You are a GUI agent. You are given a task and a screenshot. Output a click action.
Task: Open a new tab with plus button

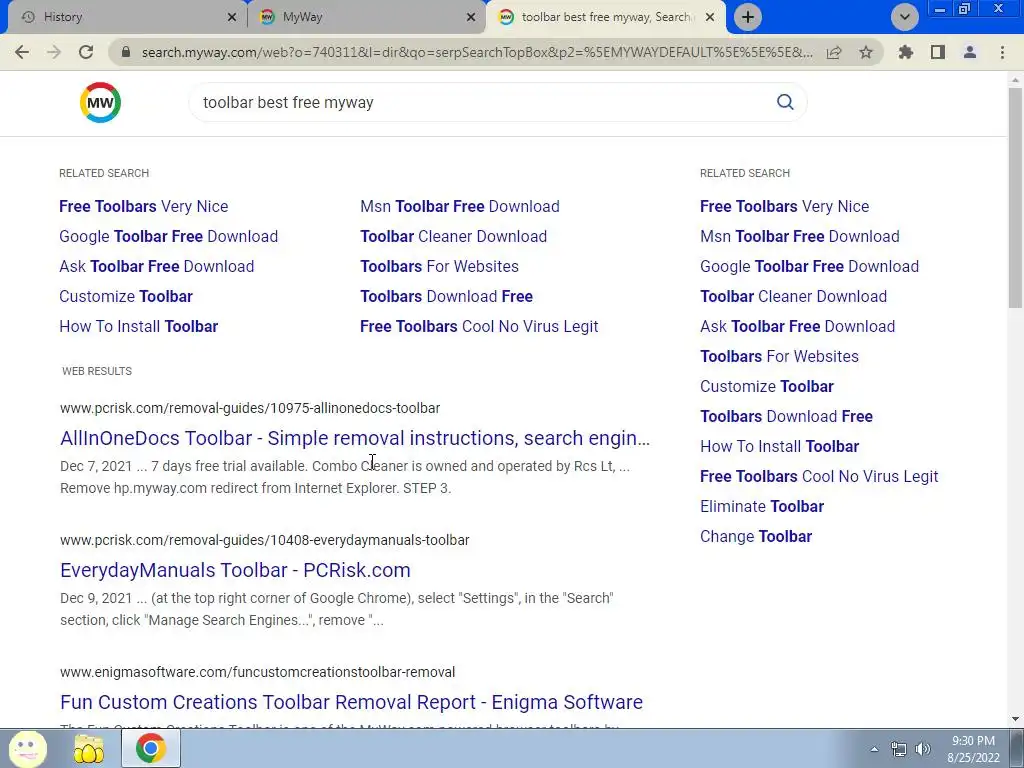point(748,17)
